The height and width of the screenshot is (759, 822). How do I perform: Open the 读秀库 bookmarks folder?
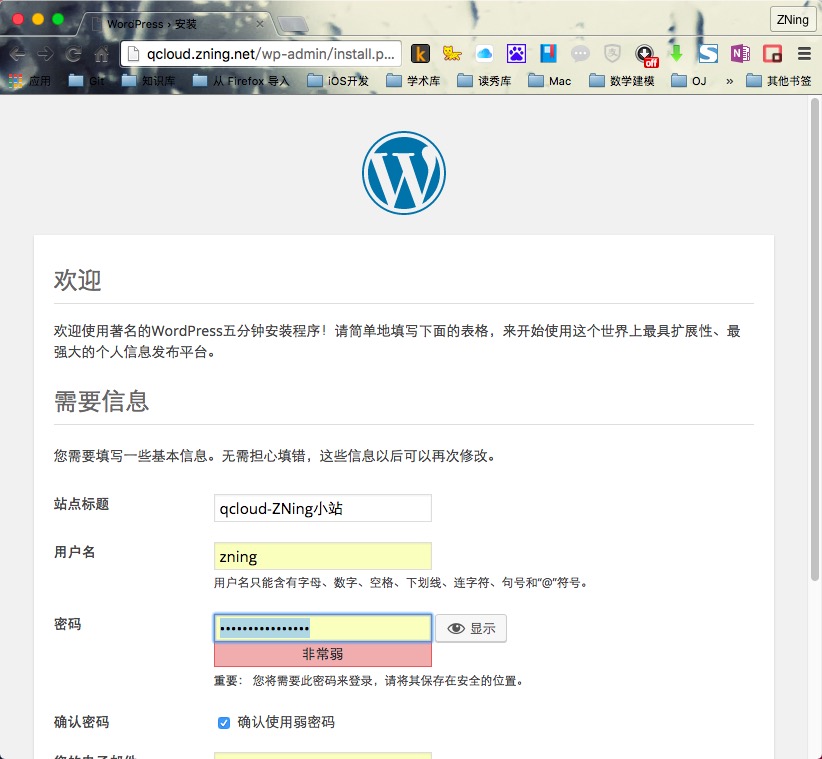tap(484, 81)
